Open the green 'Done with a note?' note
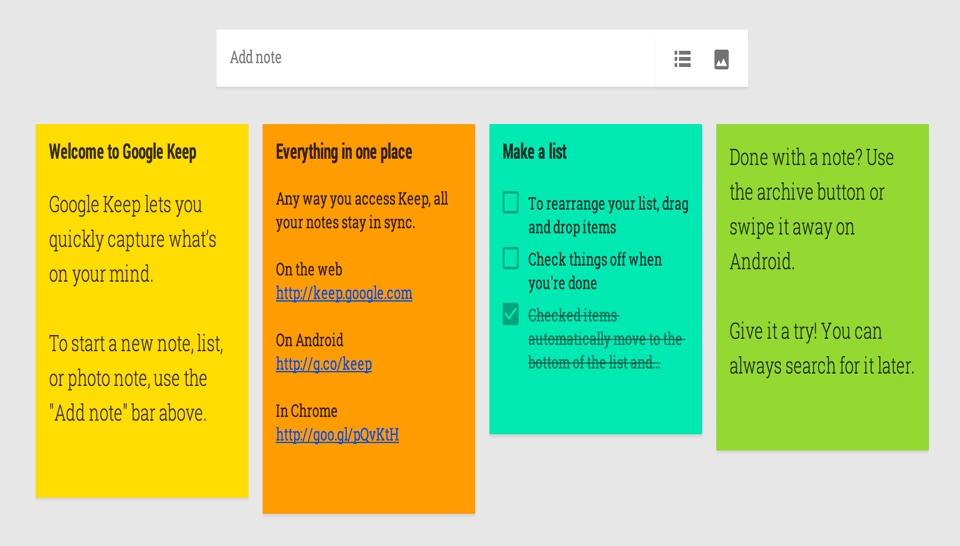The image size is (960, 546). 822,420
